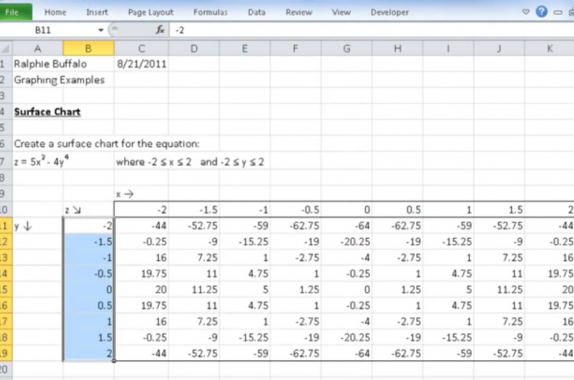Click the minimize ribbon heart-shaped icon
This screenshot has height=380, width=574.
coord(526,12)
